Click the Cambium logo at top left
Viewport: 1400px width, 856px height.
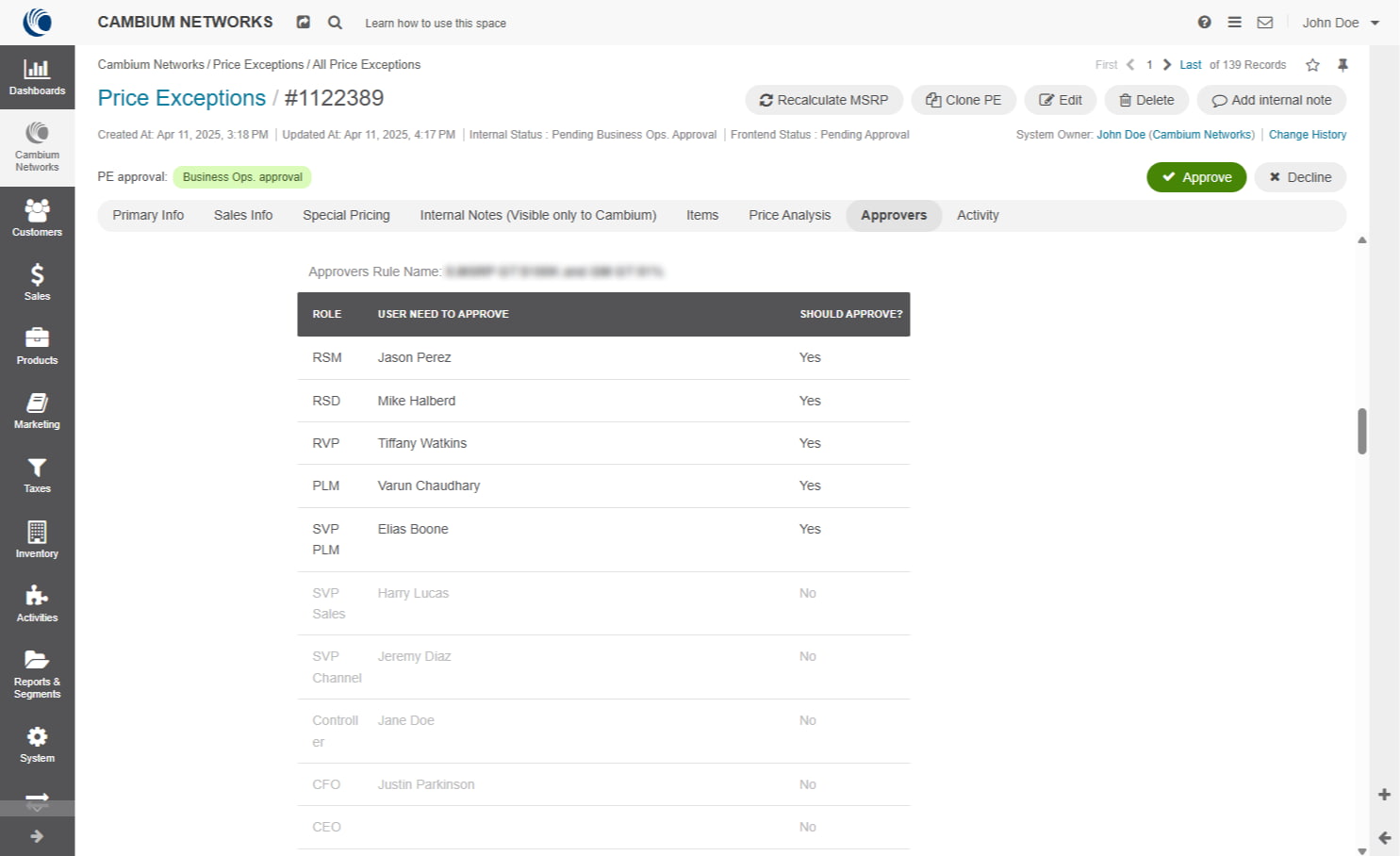click(x=37, y=22)
